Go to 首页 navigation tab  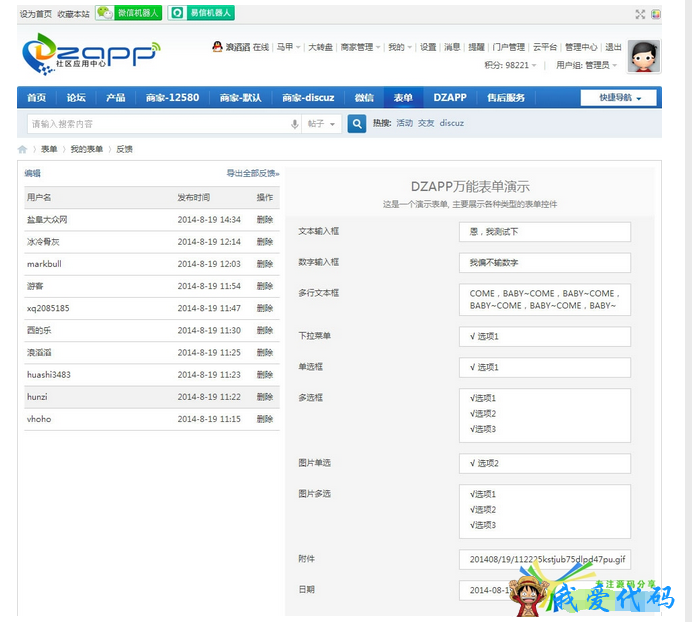(x=37, y=98)
